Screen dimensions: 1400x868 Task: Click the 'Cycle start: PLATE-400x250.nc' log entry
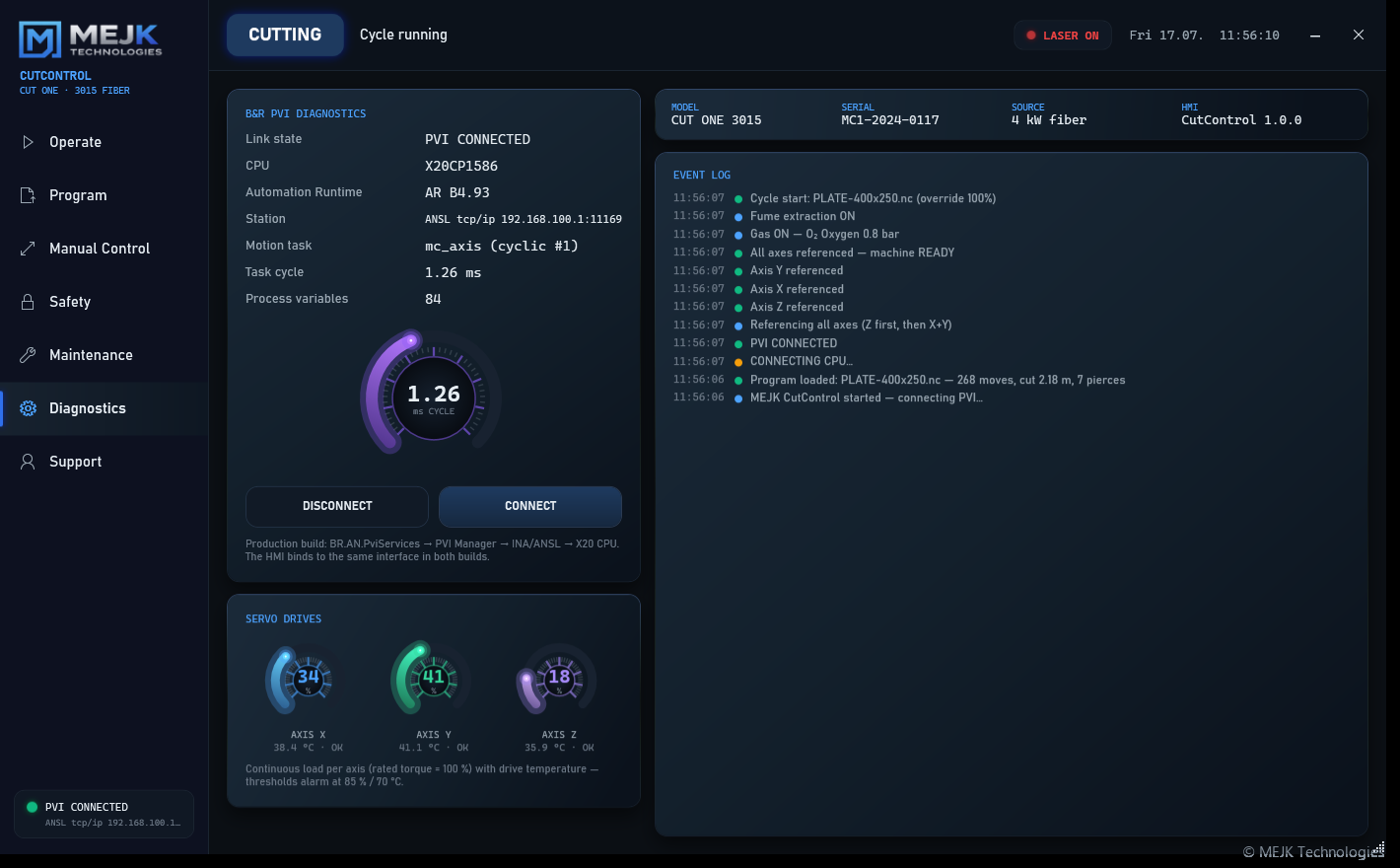[x=873, y=198]
